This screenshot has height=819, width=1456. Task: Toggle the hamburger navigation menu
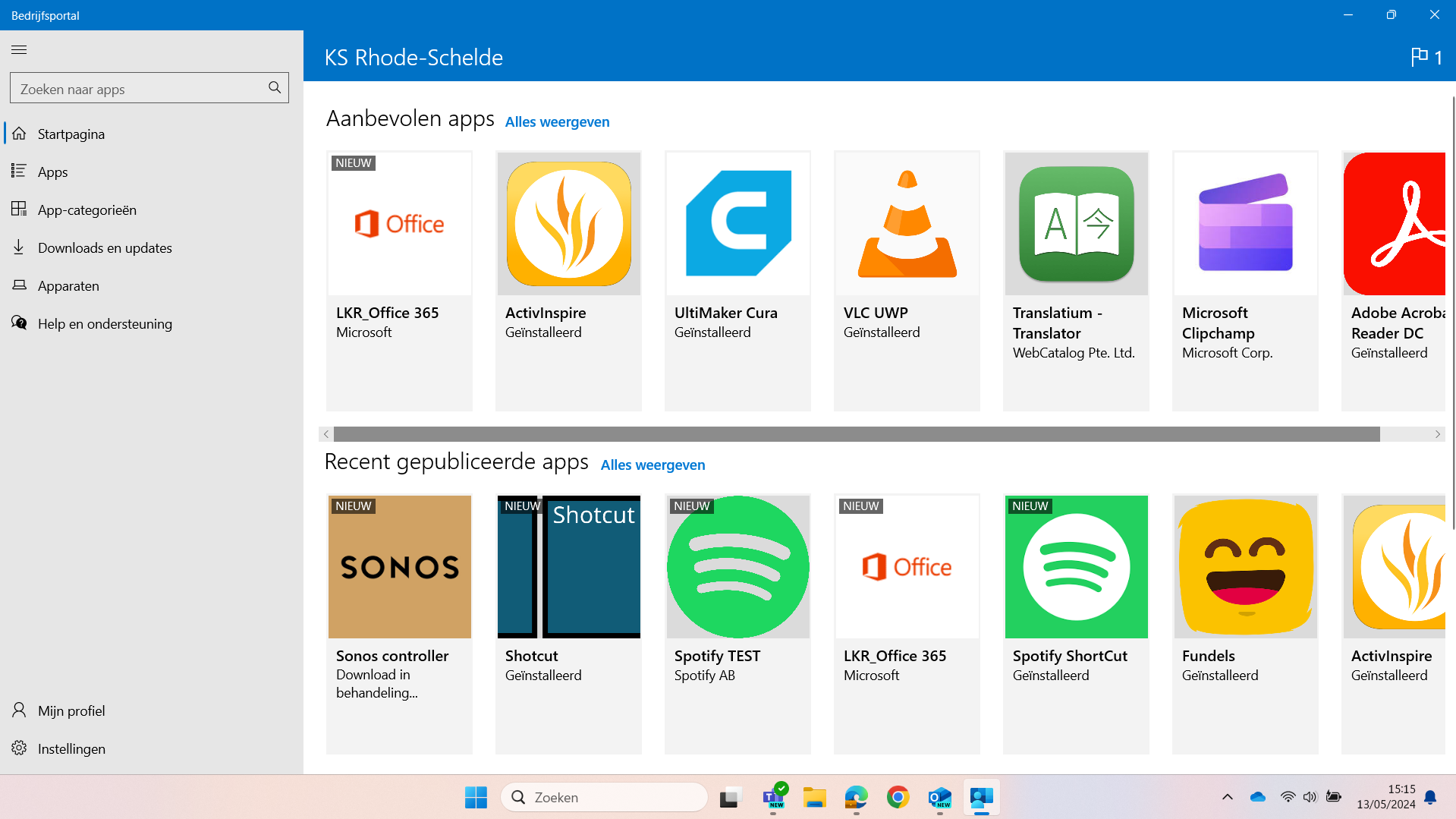coord(19,50)
